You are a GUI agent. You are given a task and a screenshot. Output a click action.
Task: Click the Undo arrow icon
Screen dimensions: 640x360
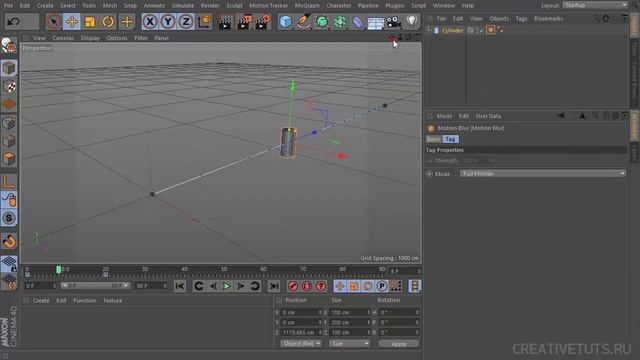click(13, 21)
